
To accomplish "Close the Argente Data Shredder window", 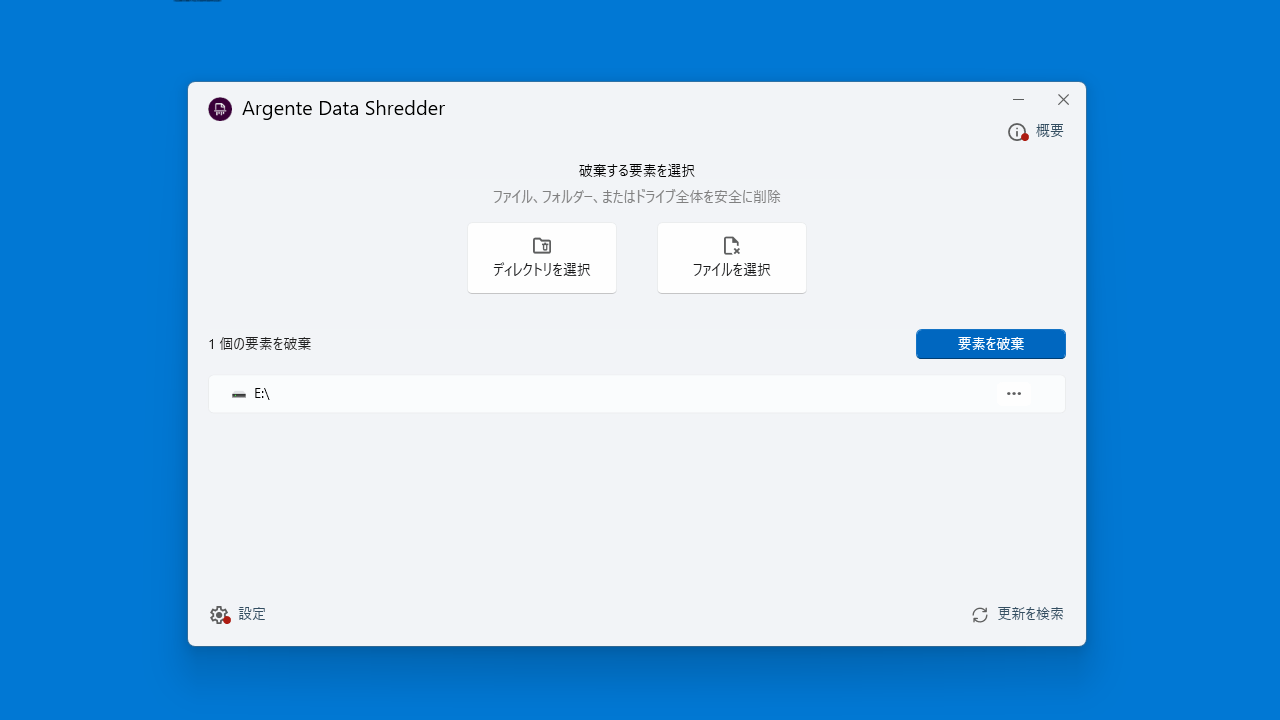I will tap(1064, 99).
